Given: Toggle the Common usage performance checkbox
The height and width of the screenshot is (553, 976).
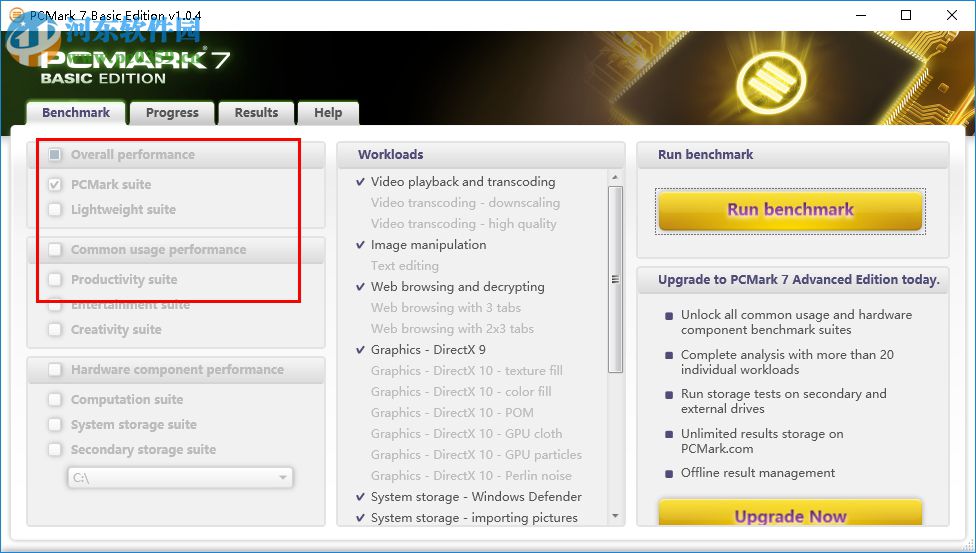Looking at the screenshot, I should tap(55, 249).
